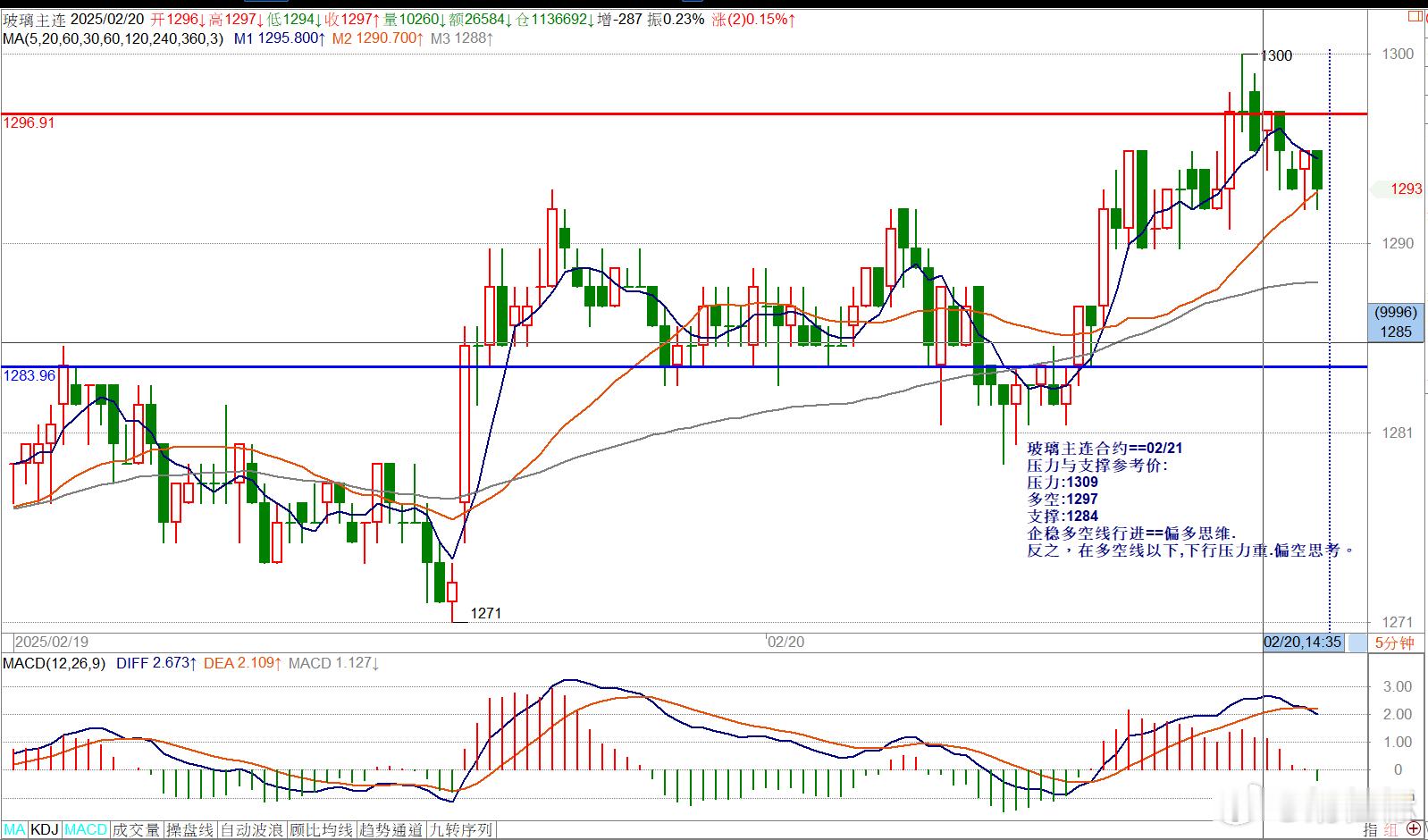Click the 1300 high price marker label
This screenshot has height=840, width=1428.
[1275, 55]
